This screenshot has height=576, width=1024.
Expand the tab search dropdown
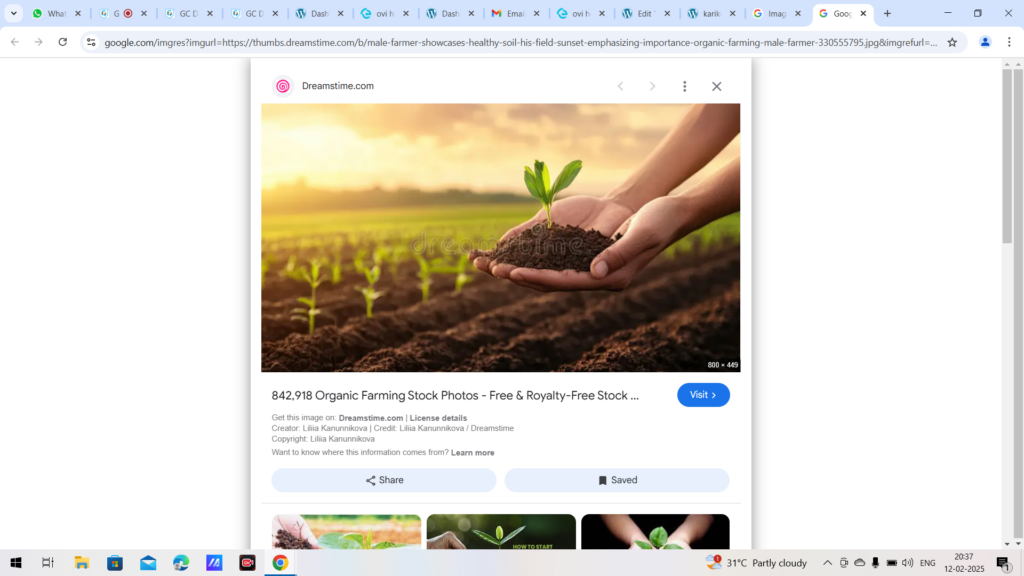(14, 14)
